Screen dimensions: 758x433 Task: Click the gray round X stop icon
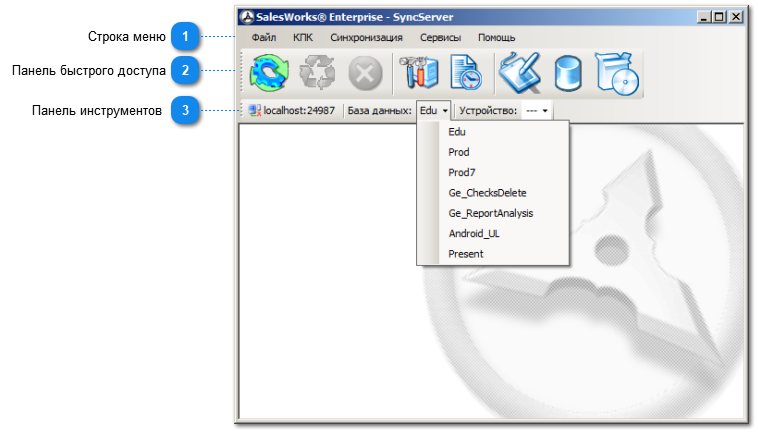click(x=365, y=74)
